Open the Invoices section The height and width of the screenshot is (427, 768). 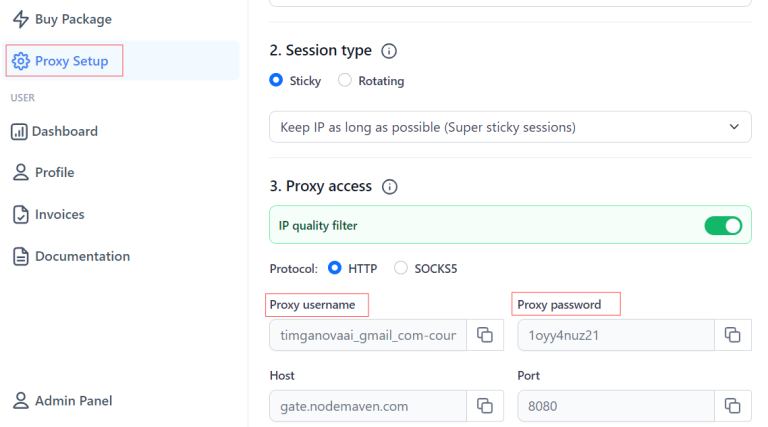59,214
